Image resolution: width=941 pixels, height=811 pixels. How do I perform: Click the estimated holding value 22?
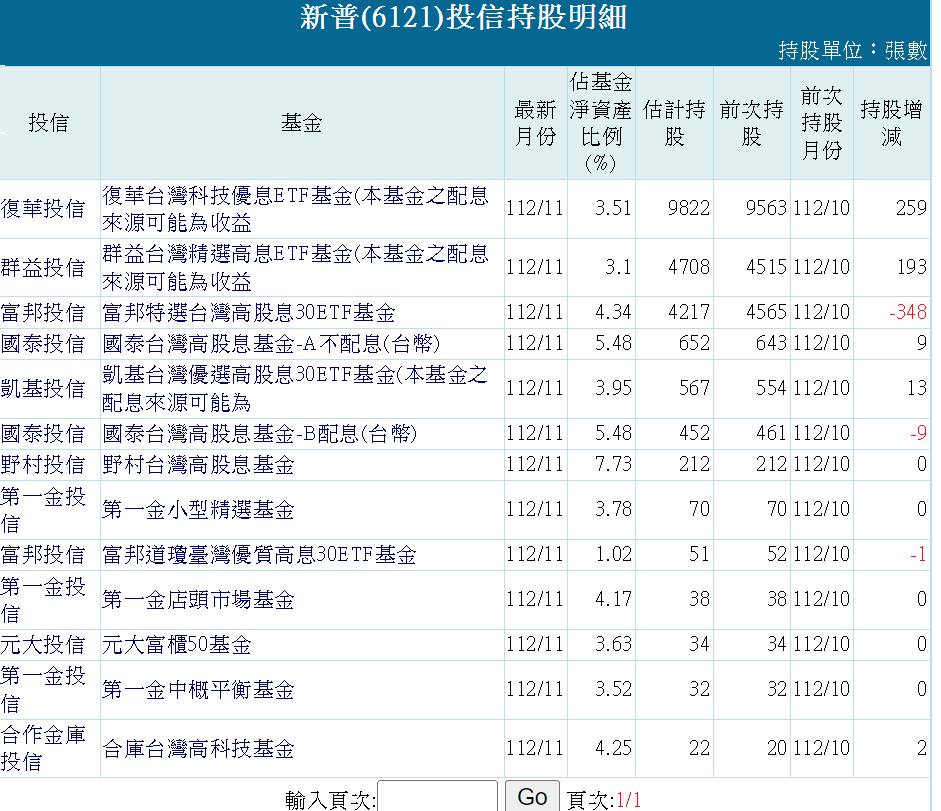click(700, 748)
